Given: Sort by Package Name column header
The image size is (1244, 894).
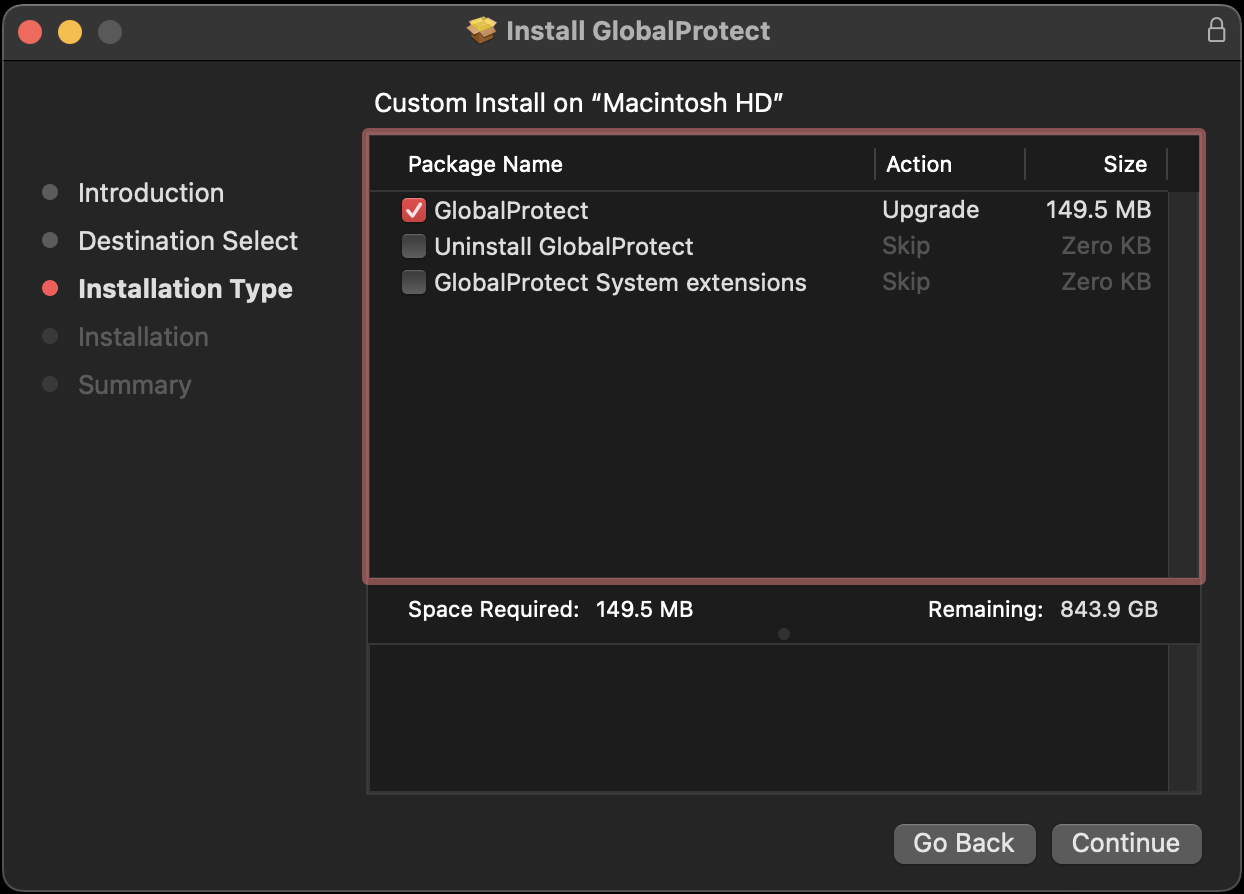Looking at the screenshot, I should coord(485,165).
